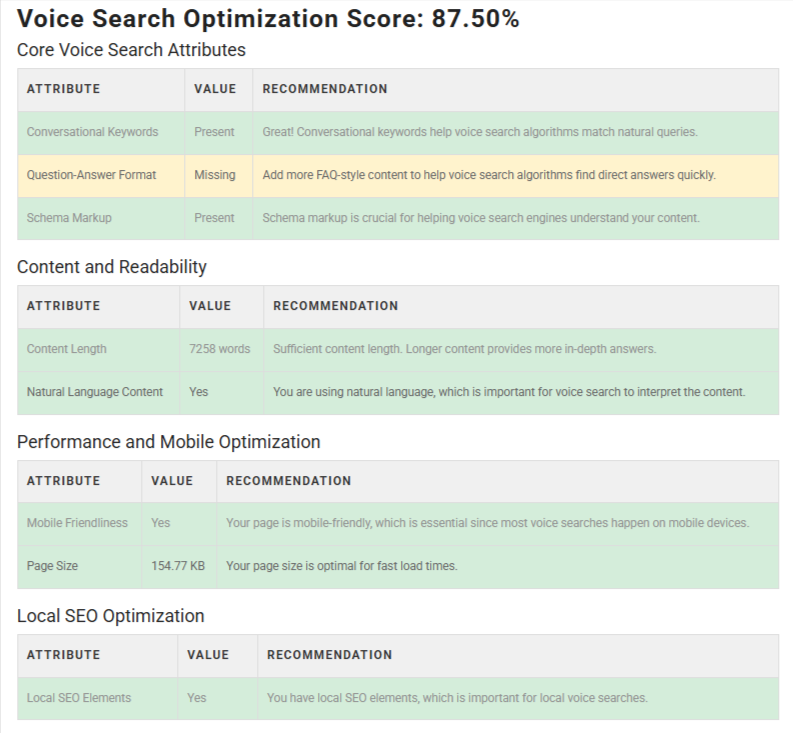The width and height of the screenshot is (793, 733).
Task: Click the Performance and Mobile Optimization heading
Action: coord(169,442)
